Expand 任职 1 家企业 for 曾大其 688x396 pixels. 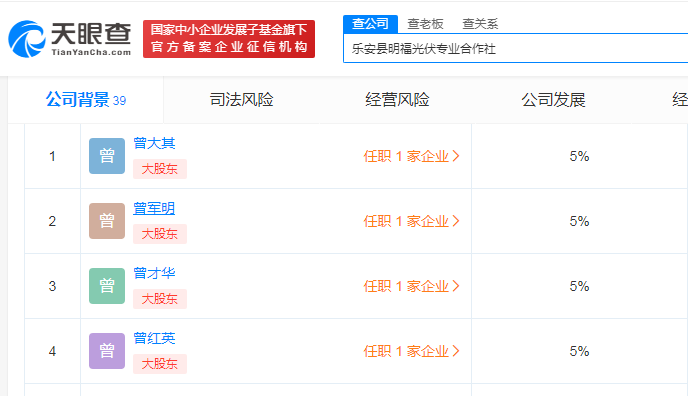coord(411,156)
